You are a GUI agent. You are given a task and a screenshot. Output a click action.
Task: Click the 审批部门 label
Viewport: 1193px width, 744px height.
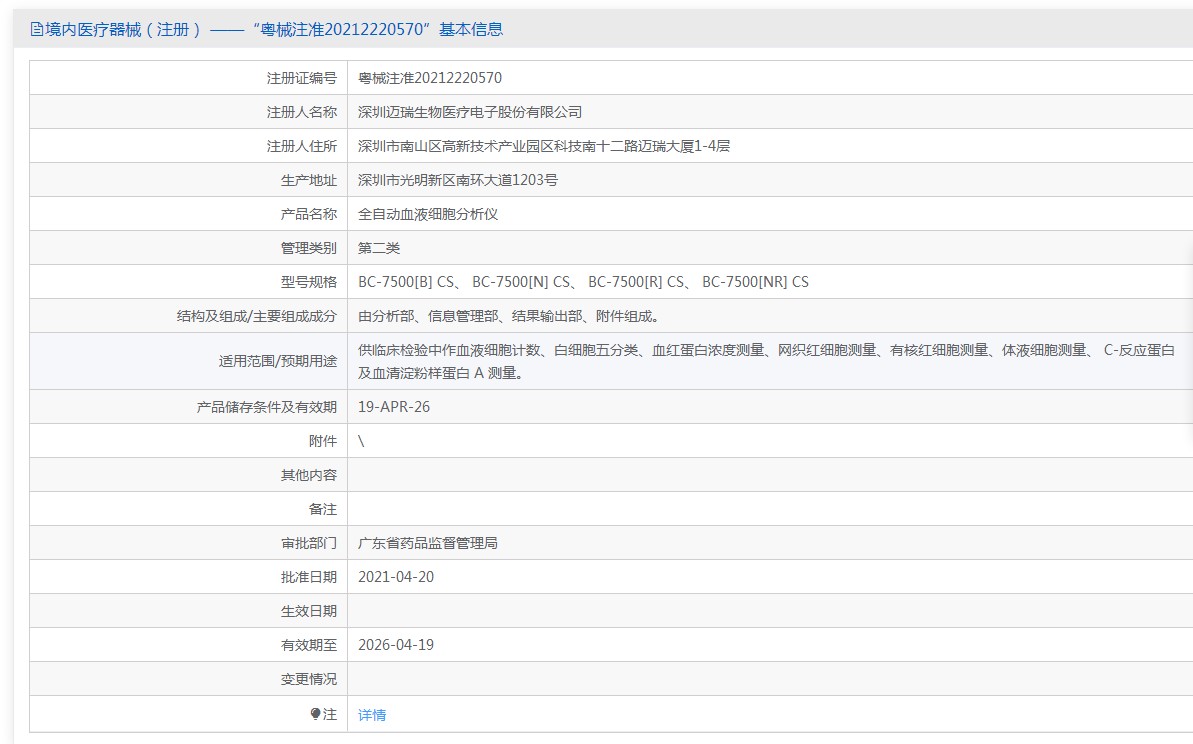point(309,543)
